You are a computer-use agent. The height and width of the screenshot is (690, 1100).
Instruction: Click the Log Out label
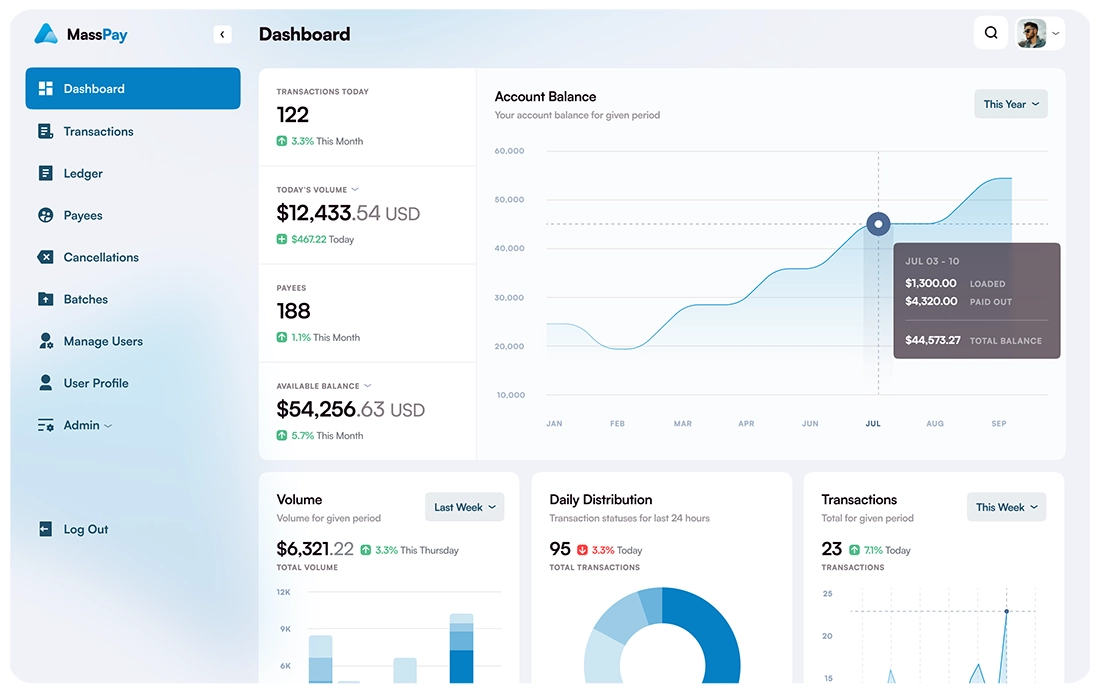point(86,529)
